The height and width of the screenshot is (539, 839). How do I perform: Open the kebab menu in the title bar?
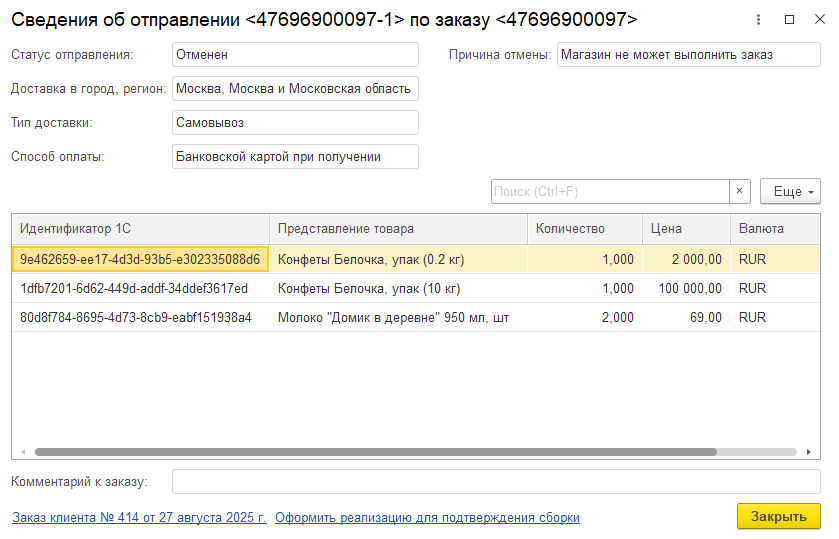[x=760, y=20]
